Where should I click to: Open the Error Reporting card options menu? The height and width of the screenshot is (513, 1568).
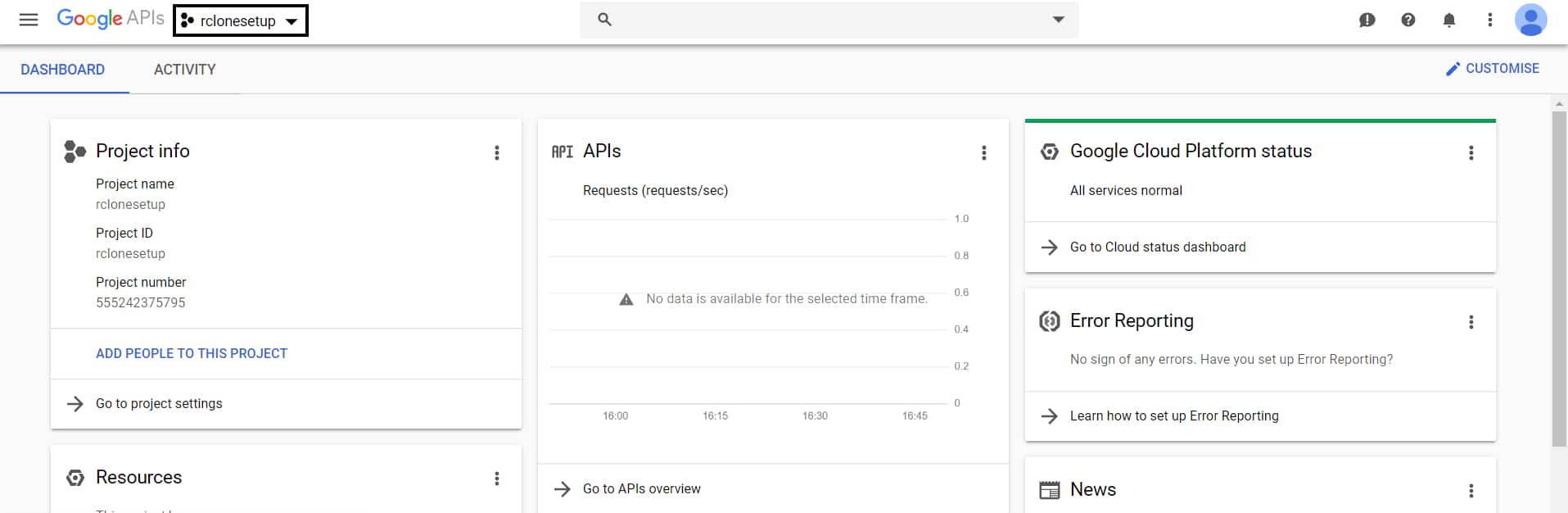click(1471, 322)
